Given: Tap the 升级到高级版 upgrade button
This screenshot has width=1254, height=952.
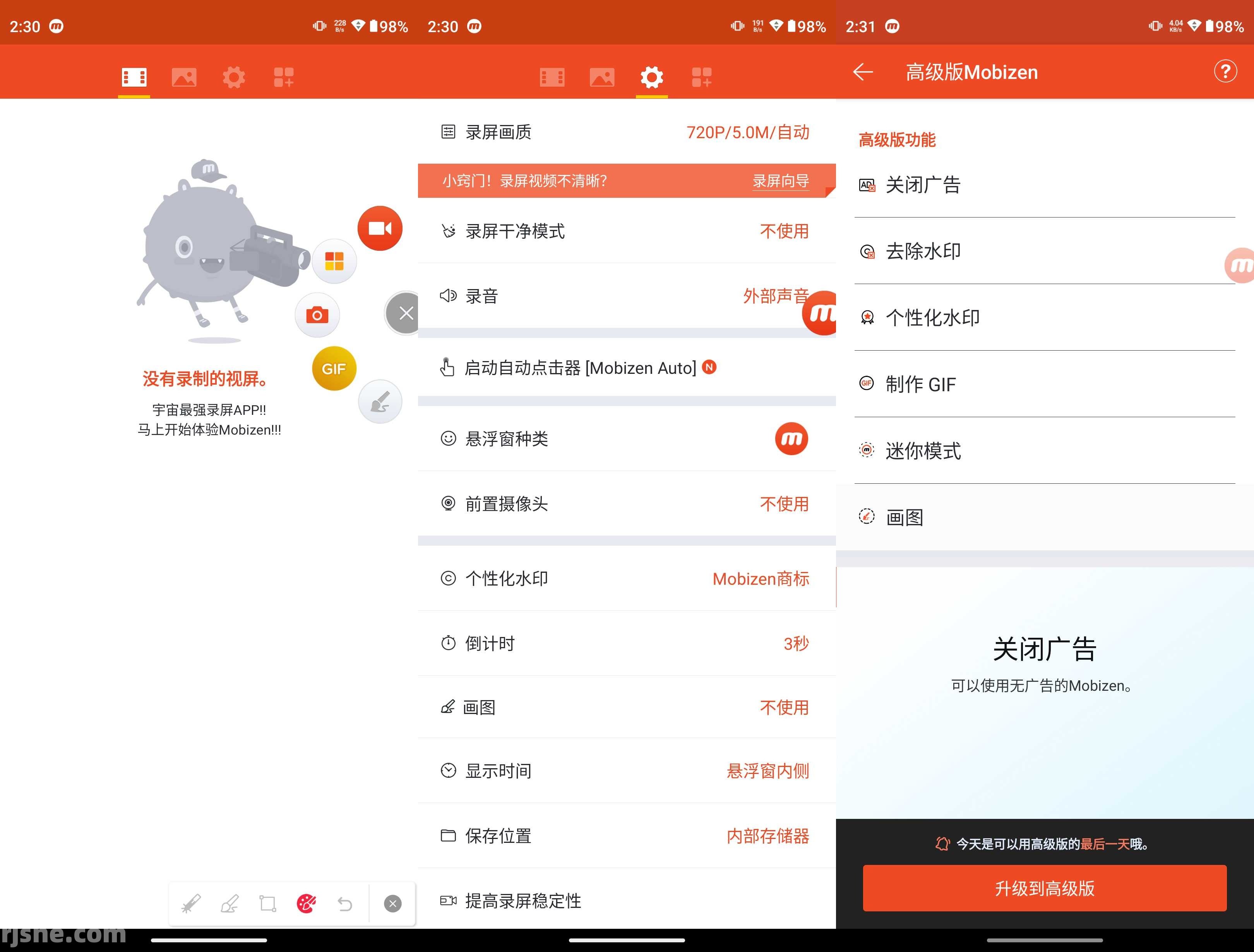Looking at the screenshot, I should point(1044,888).
